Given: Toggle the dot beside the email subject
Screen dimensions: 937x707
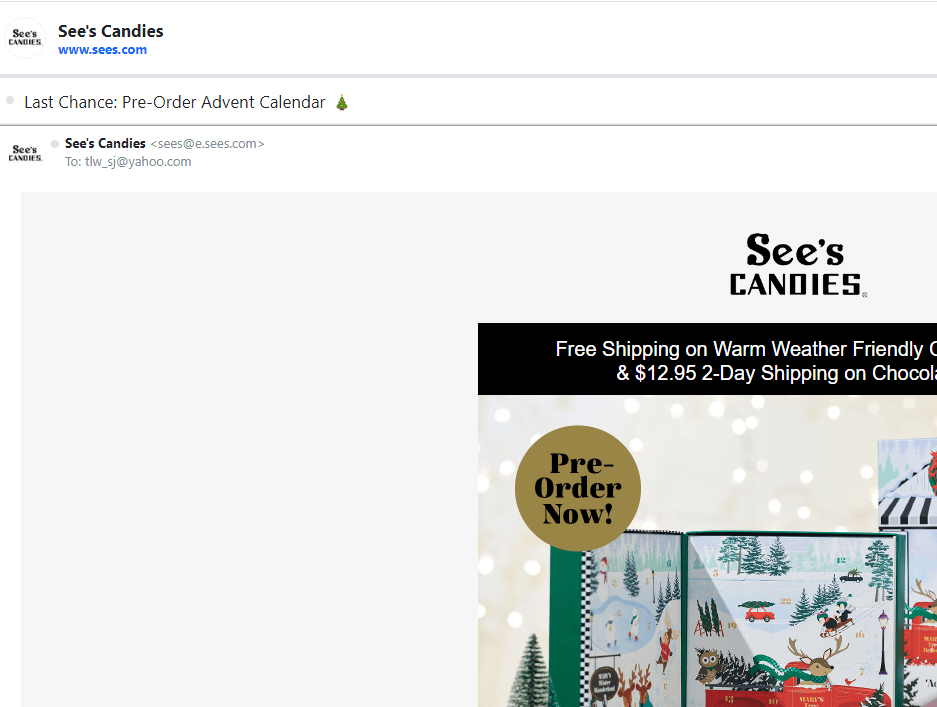Looking at the screenshot, I should pos(10,100).
